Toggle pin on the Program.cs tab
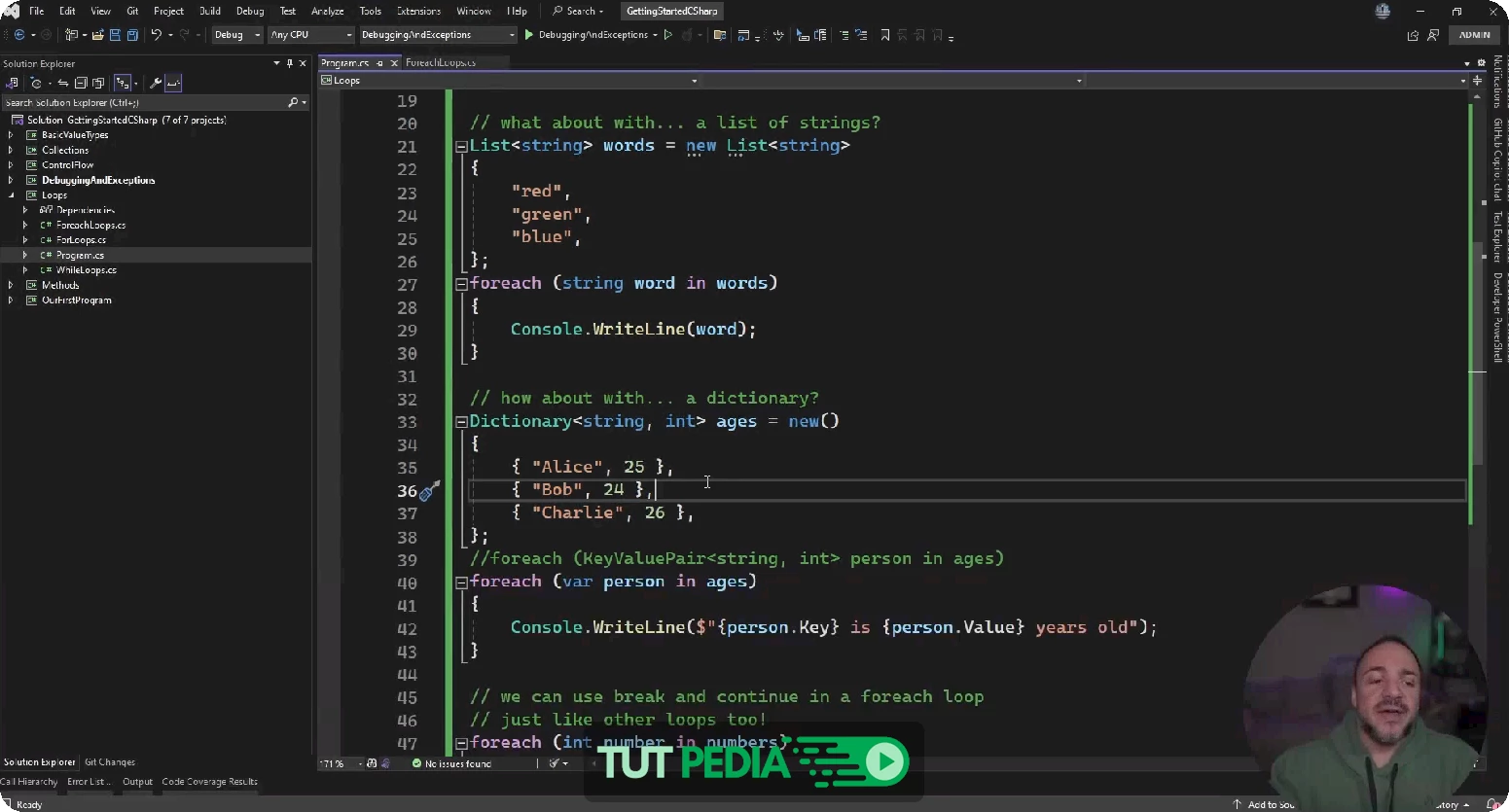Viewport: 1509px width, 812px height. [380, 63]
